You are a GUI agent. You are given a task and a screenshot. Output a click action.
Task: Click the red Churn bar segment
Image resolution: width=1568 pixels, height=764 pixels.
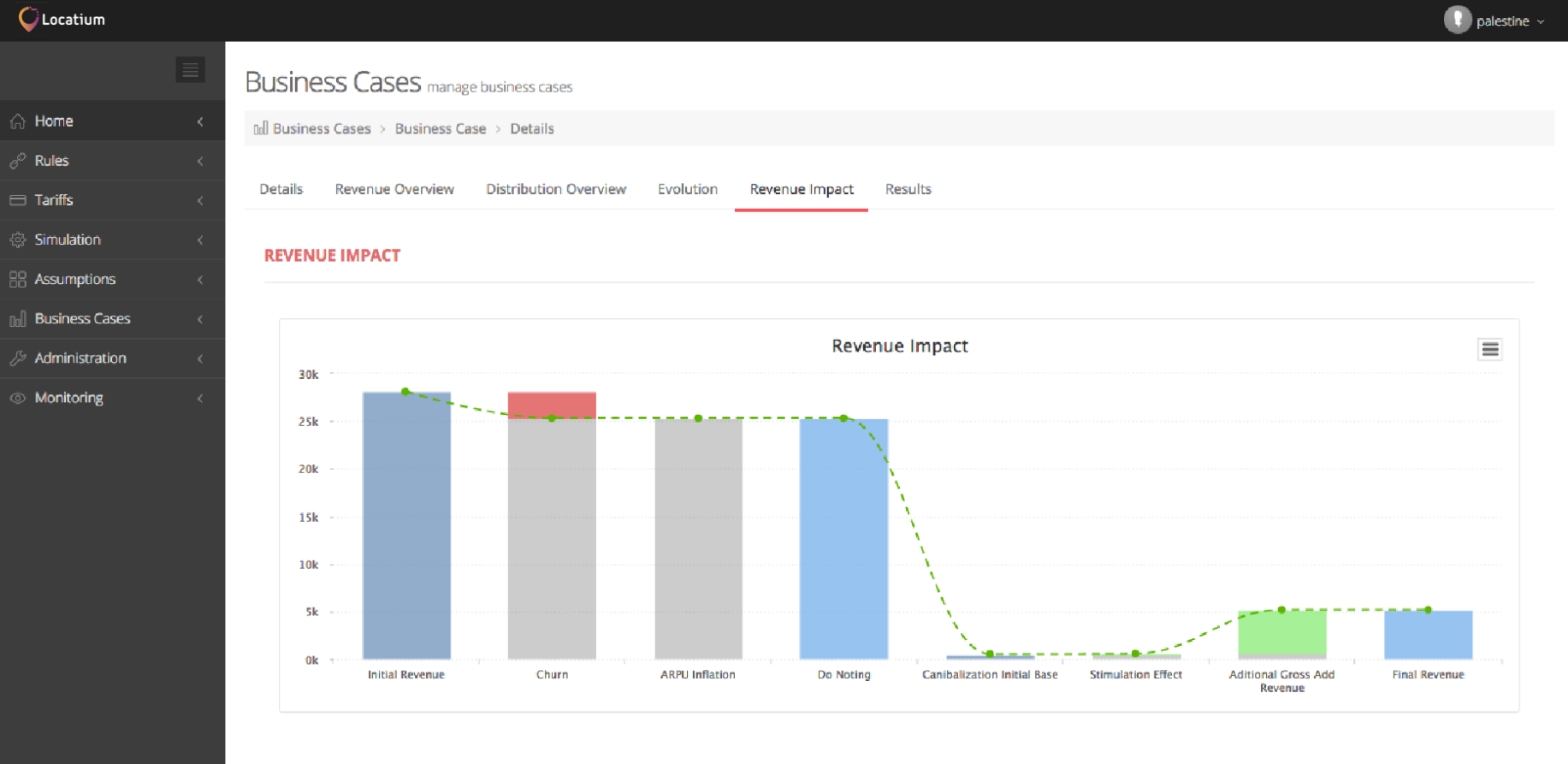pos(552,405)
